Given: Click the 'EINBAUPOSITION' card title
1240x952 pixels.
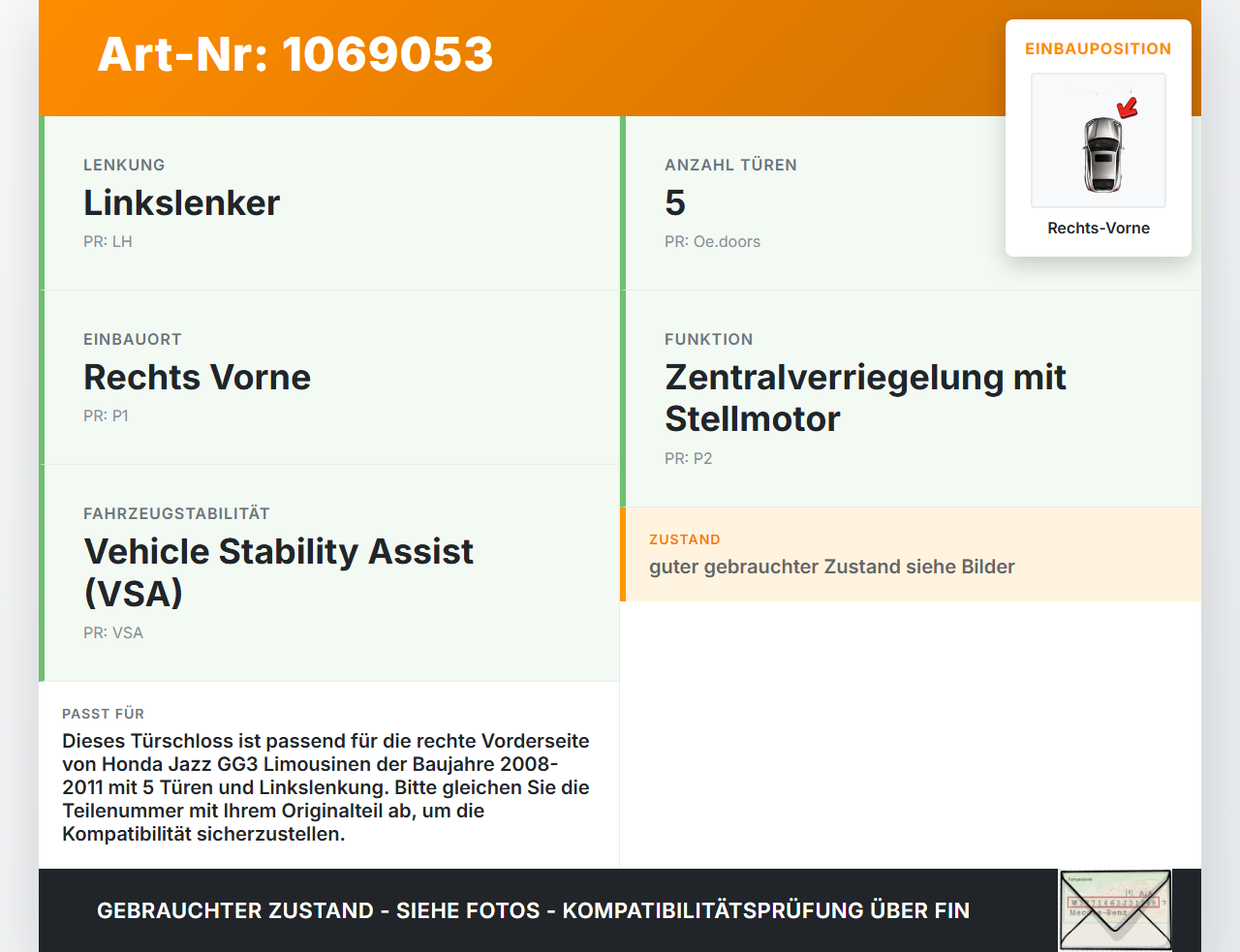Looking at the screenshot, I should (x=1099, y=48).
